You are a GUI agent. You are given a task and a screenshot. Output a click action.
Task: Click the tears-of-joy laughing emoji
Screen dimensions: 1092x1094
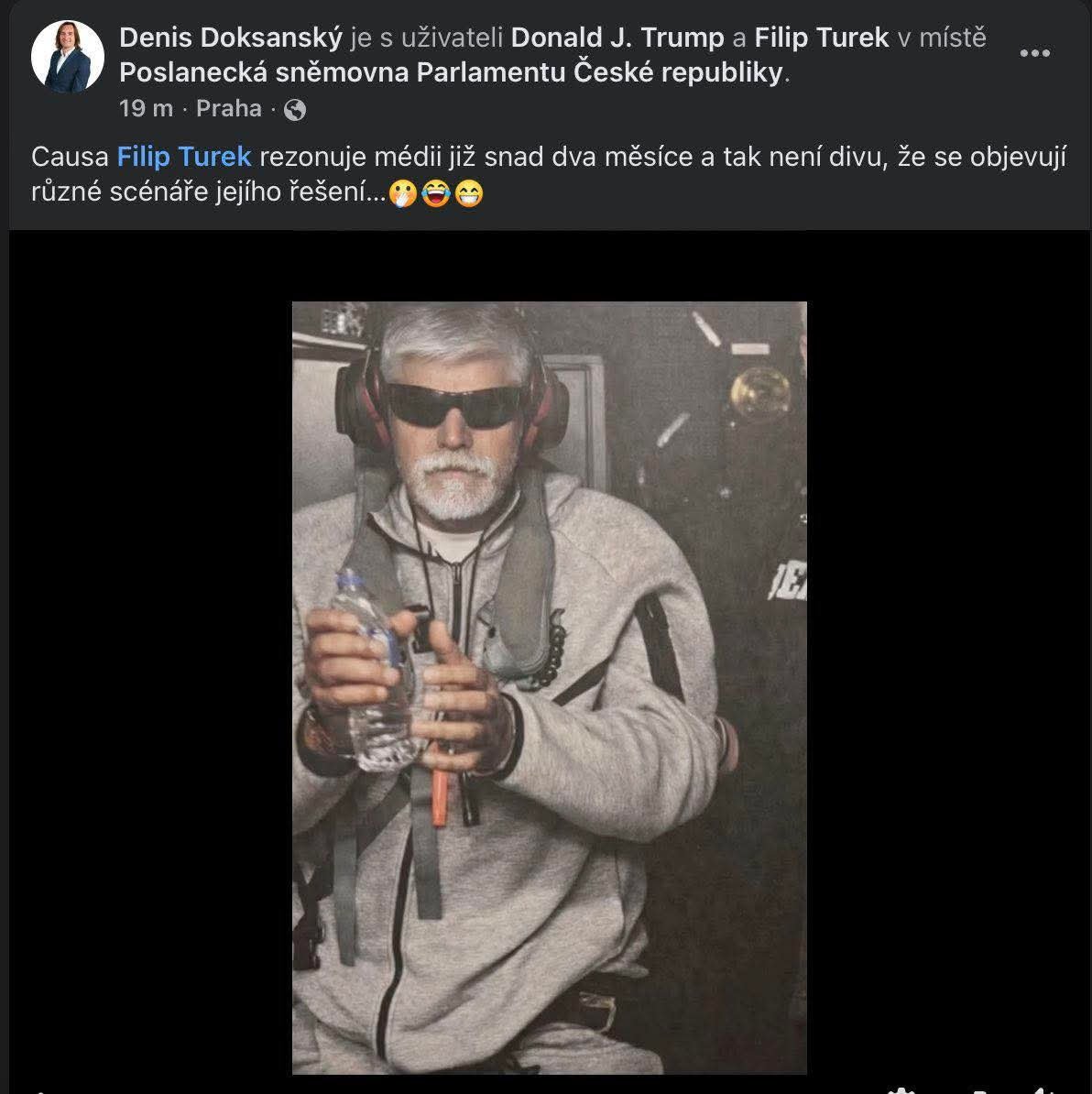click(x=436, y=194)
